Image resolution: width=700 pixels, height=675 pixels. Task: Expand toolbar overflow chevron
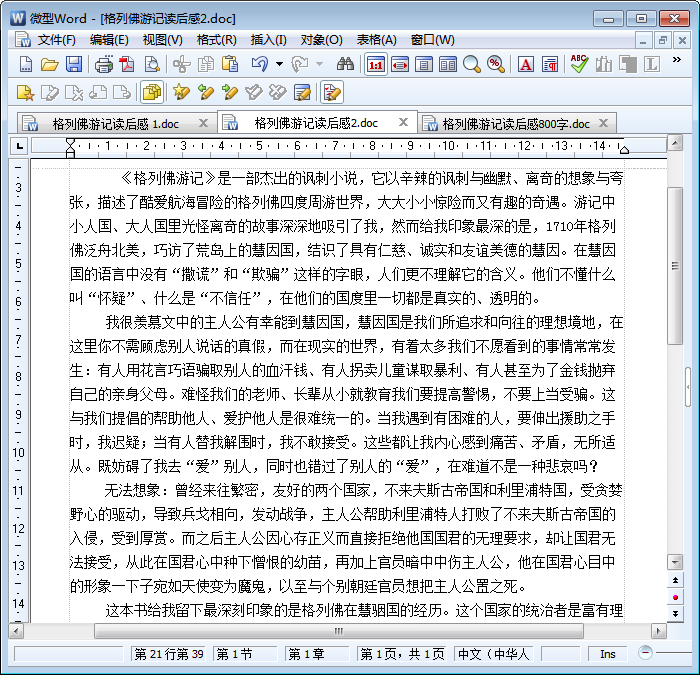pyautogui.click(x=677, y=59)
